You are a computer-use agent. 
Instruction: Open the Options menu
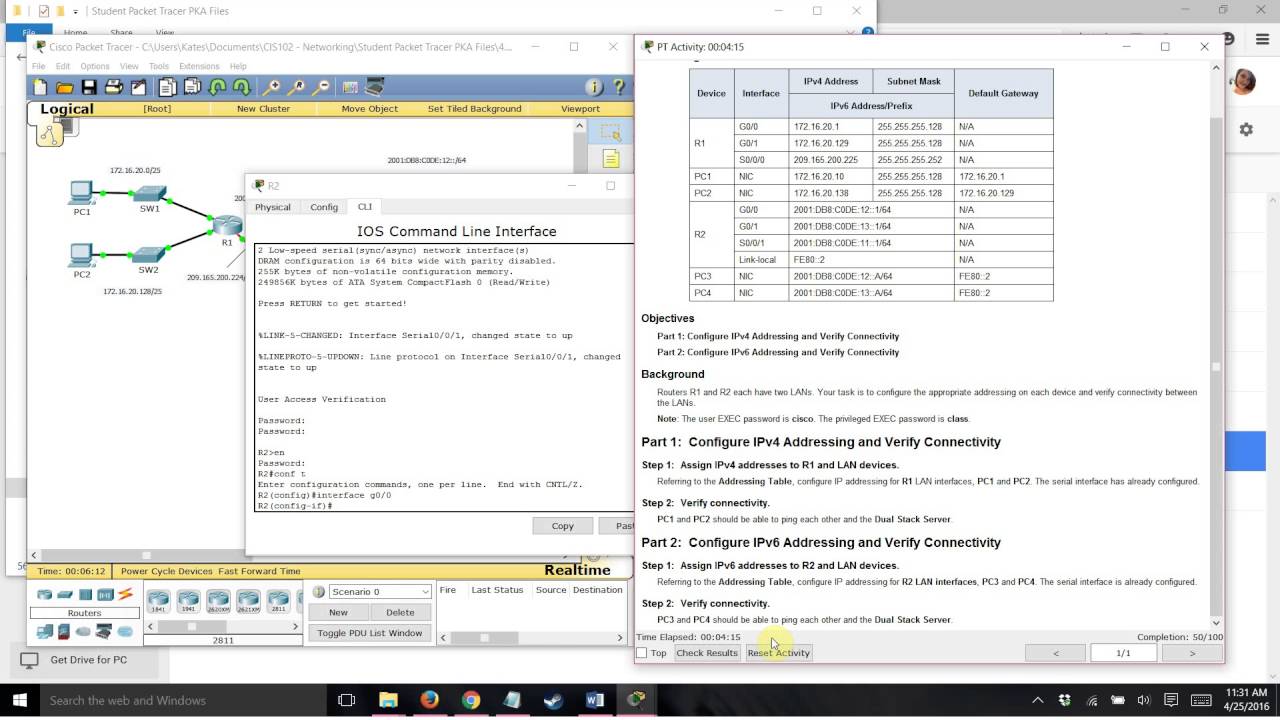pos(95,66)
